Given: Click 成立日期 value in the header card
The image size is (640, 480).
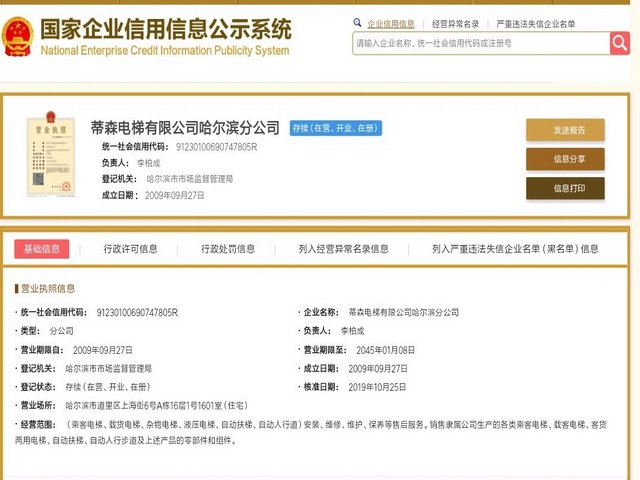Looking at the screenshot, I should click(174, 196).
